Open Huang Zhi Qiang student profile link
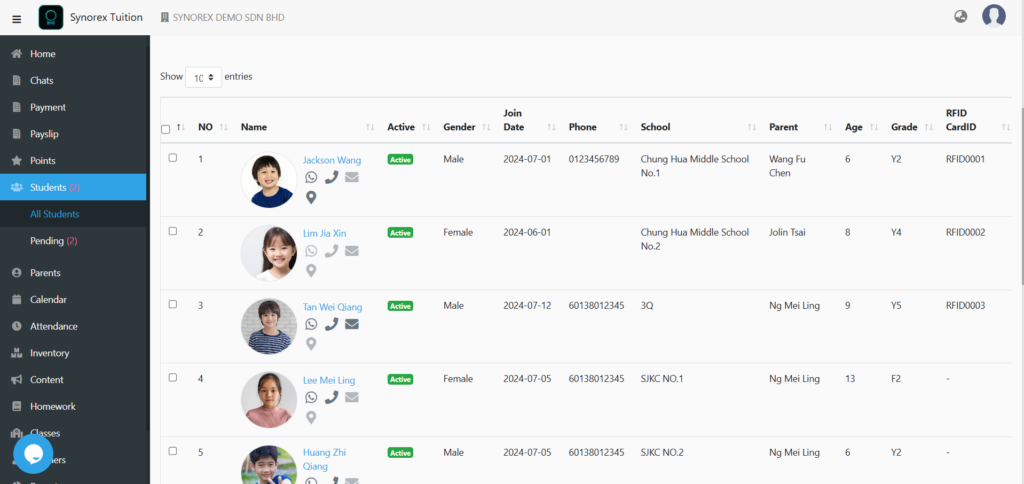Viewport: 1024px width, 484px height. (x=325, y=459)
